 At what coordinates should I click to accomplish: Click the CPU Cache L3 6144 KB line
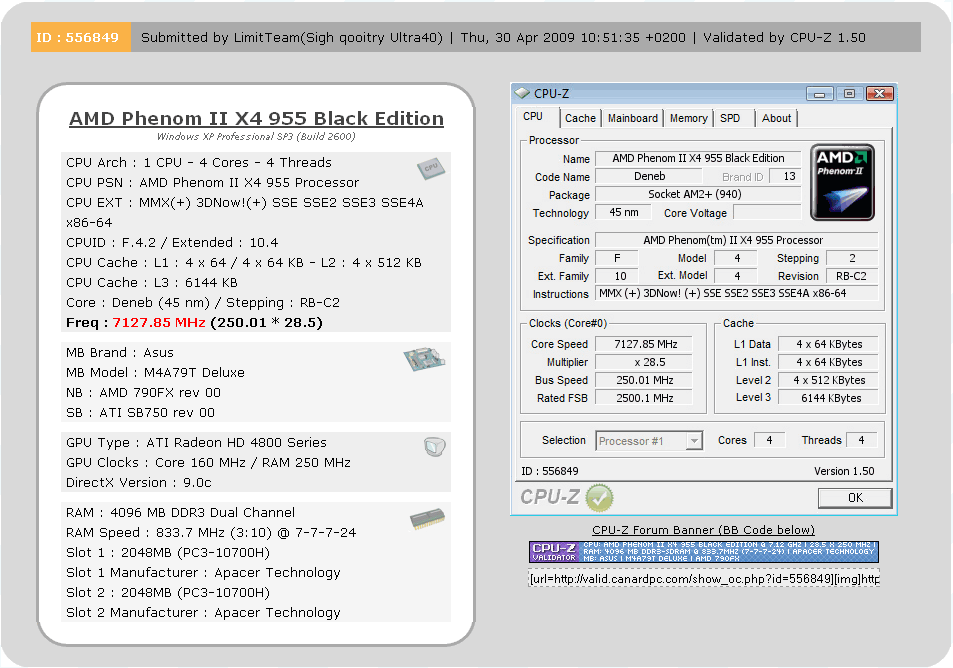pos(152,283)
